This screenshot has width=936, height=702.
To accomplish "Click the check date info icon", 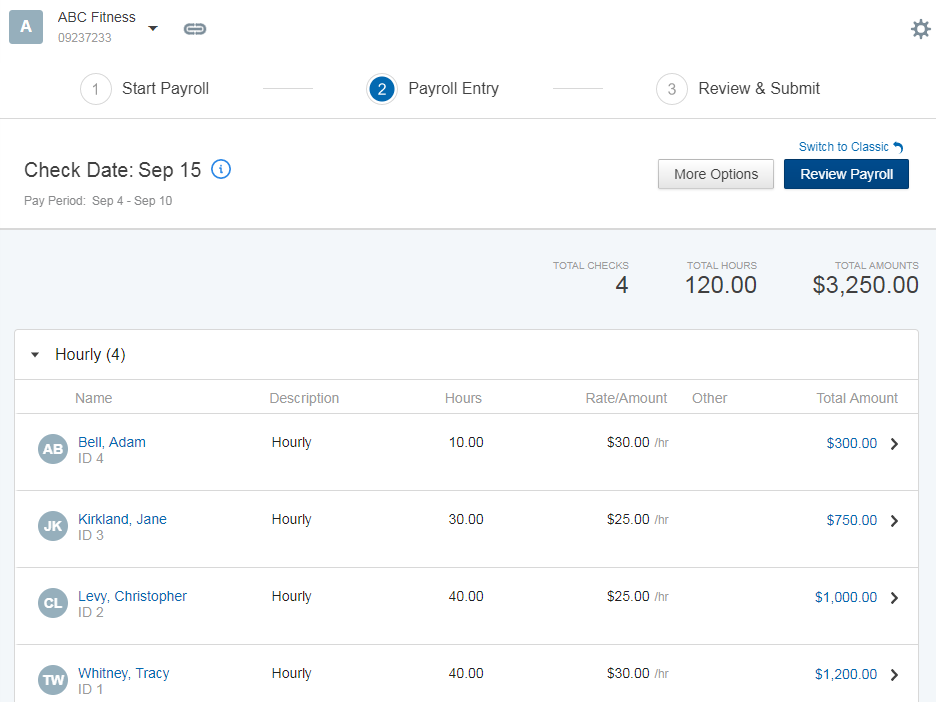I will pyautogui.click(x=222, y=169).
